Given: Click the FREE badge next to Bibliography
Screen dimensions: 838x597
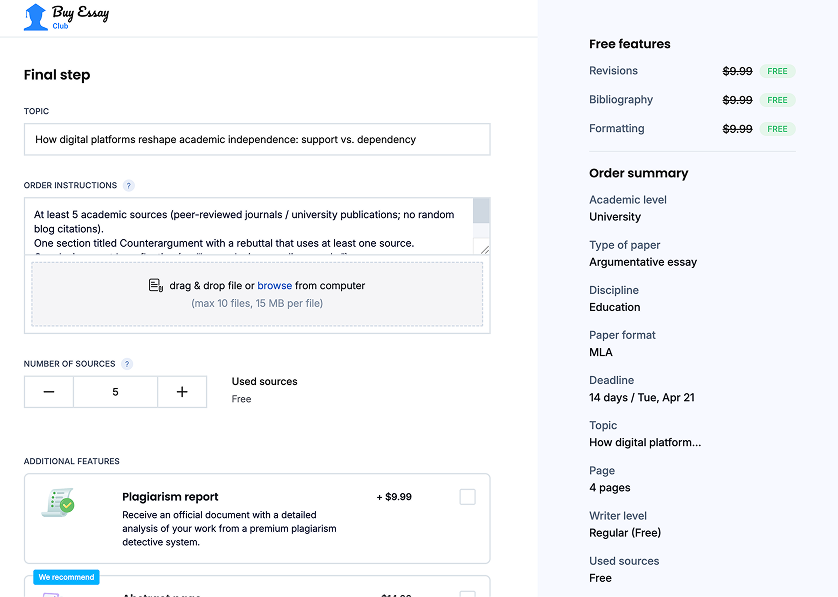Looking at the screenshot, I should click(777, 100).
